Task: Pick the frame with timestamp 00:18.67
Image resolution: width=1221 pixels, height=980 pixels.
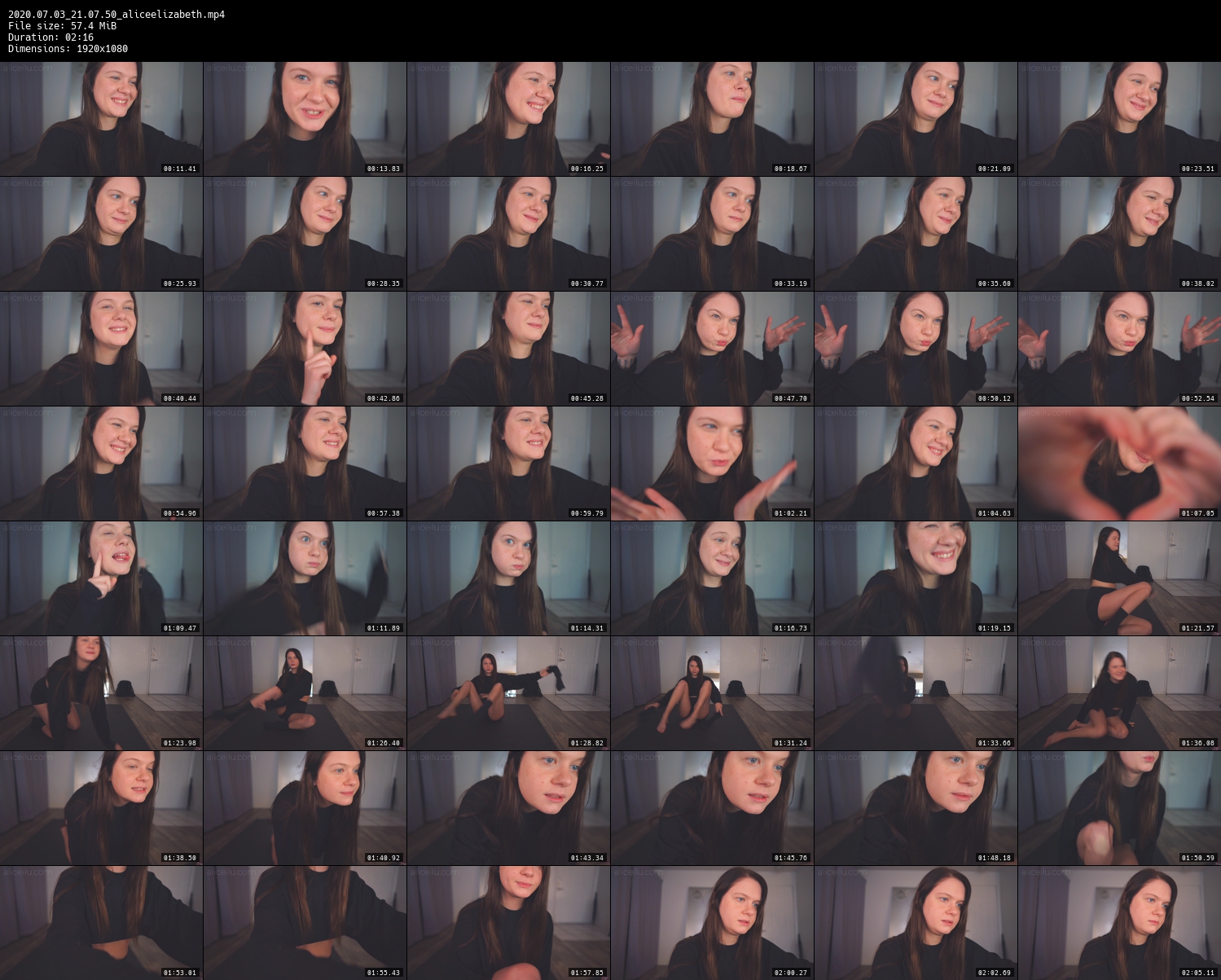Action: pos(712,118)
